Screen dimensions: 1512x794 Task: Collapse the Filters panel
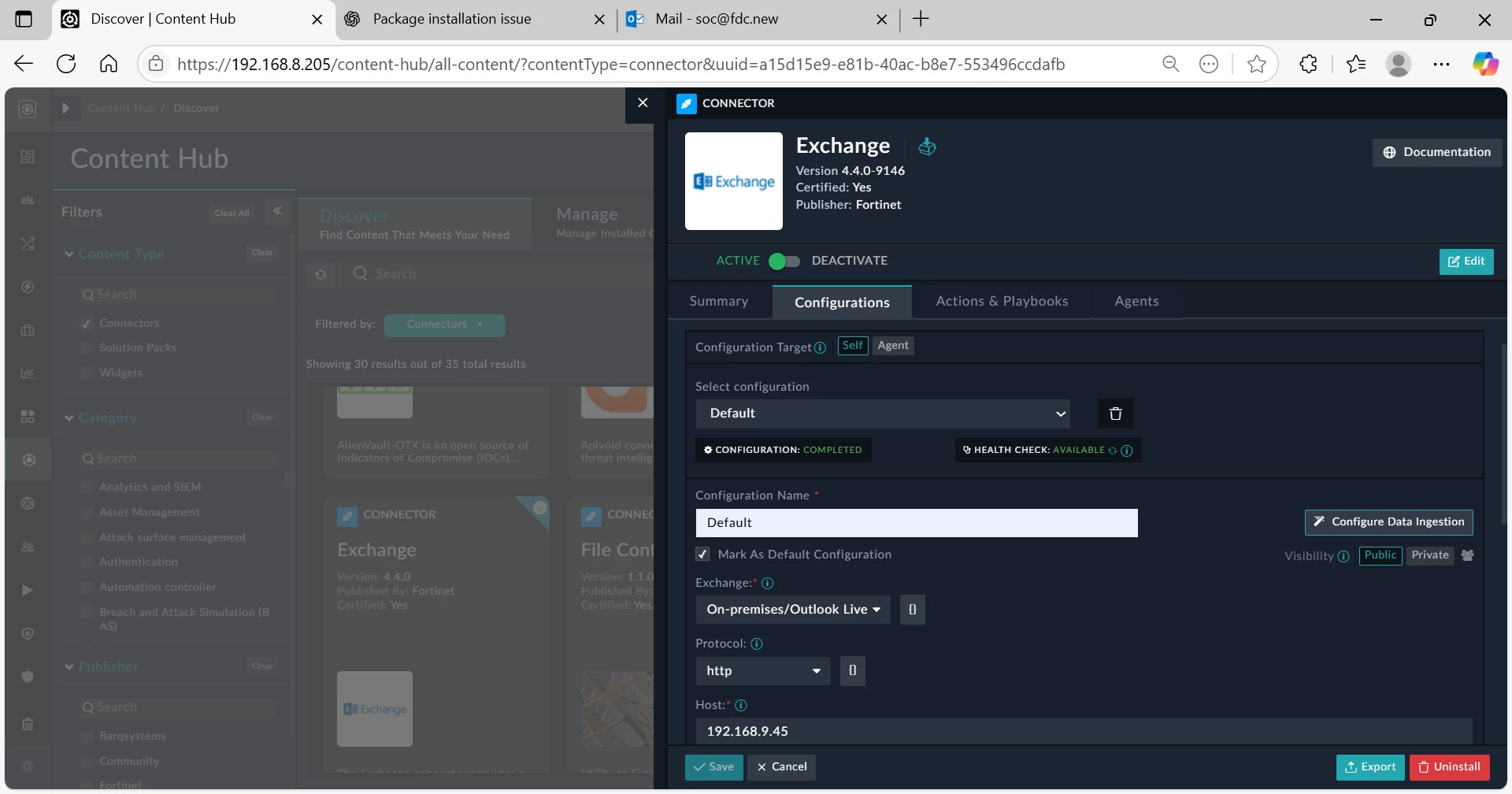tap(277, 211)
